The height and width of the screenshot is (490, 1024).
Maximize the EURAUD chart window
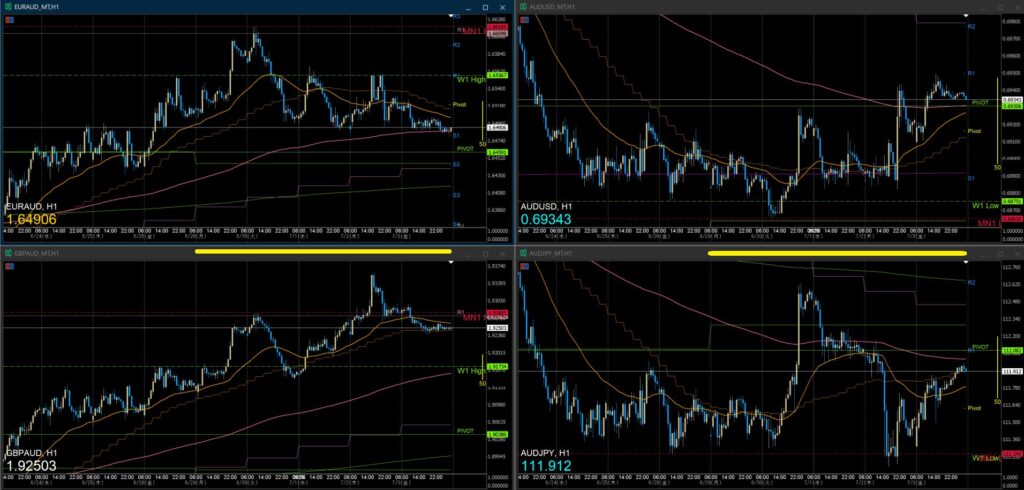485,7
